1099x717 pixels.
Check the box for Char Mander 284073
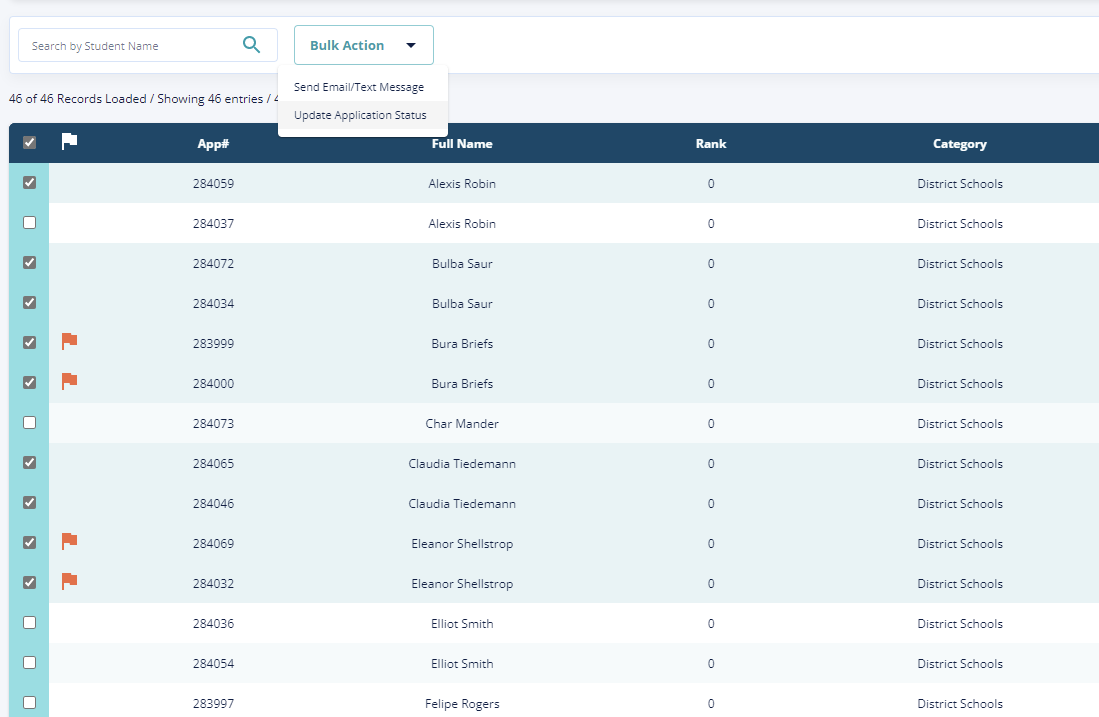(29, 423)
